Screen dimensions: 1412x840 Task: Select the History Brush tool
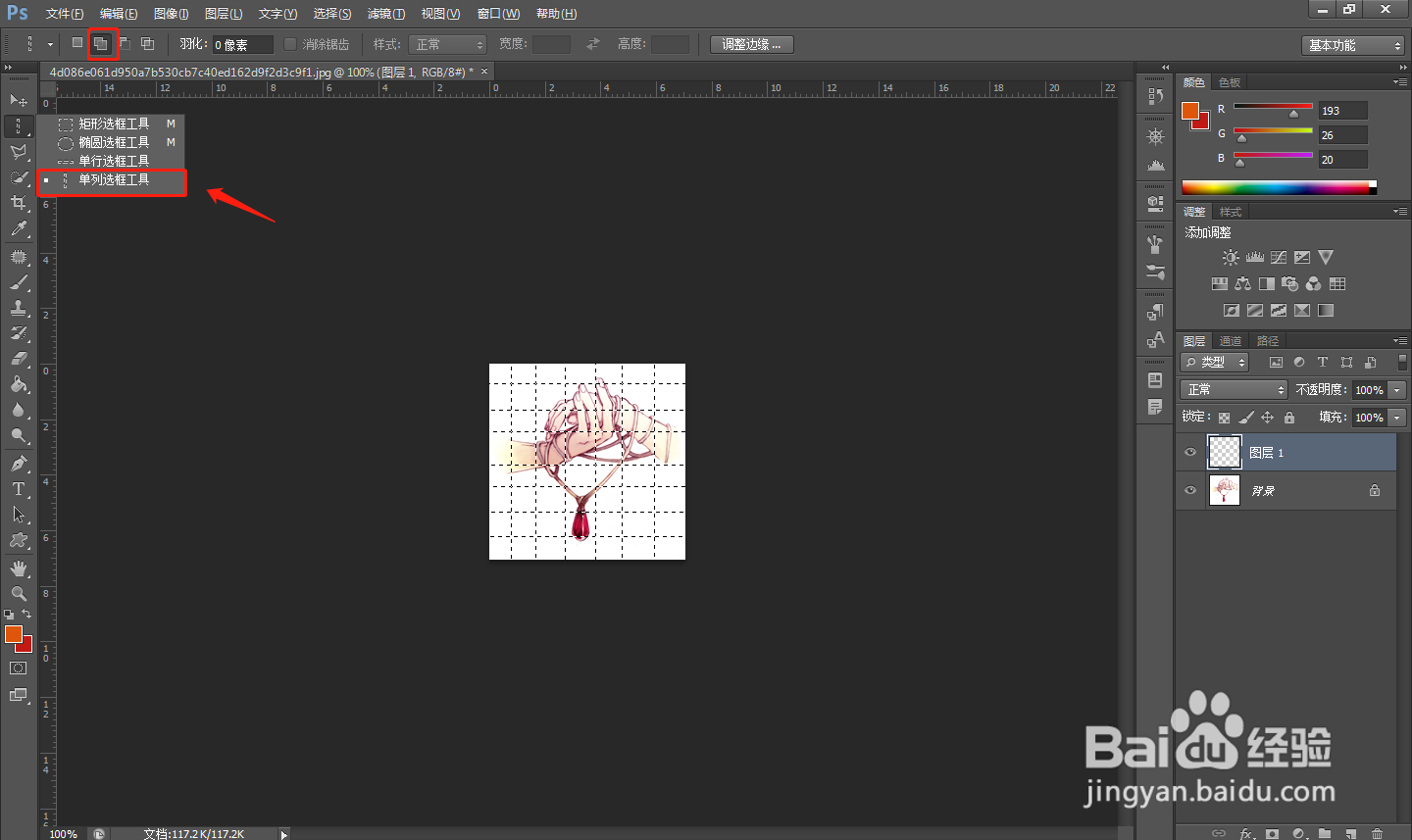18,333
